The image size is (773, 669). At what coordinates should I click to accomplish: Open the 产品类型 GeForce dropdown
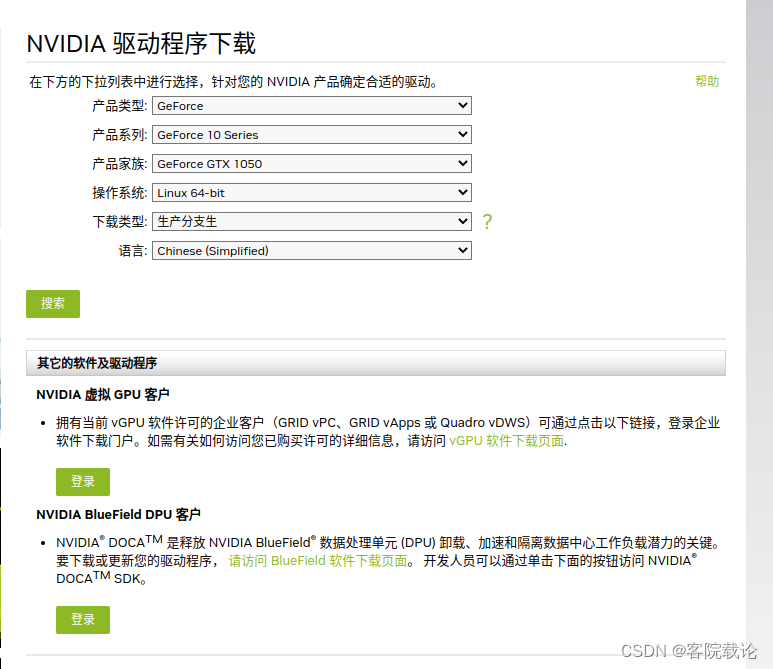point(312,106)
